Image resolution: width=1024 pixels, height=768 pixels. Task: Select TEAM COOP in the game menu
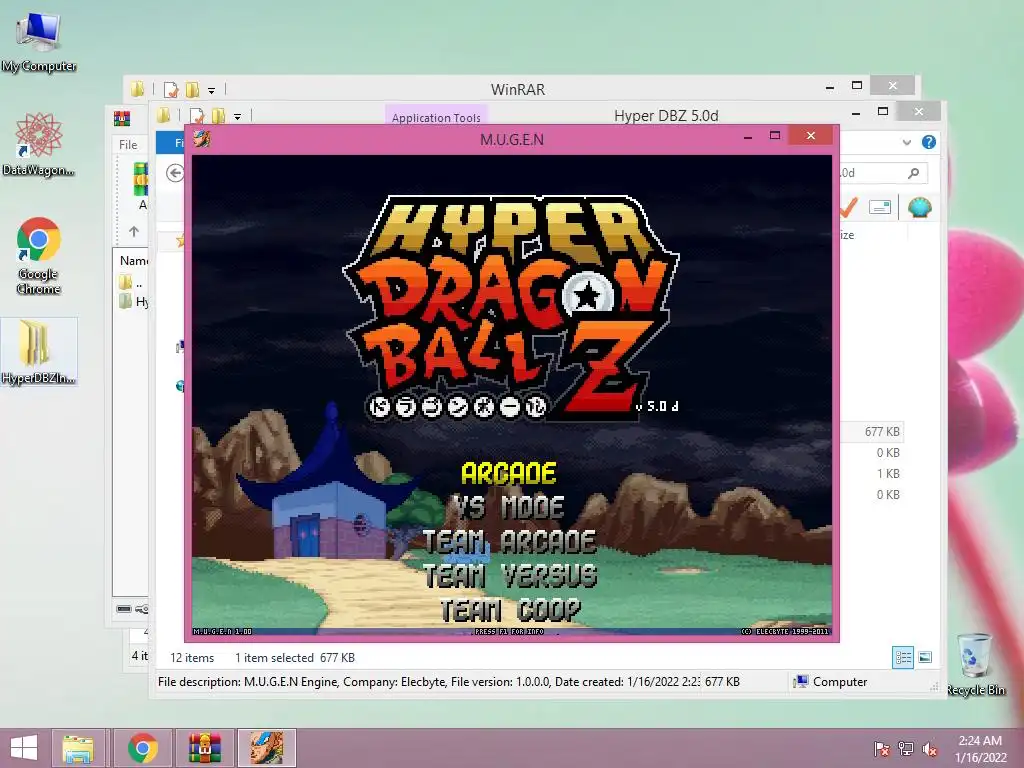click(x=510, y=610)
